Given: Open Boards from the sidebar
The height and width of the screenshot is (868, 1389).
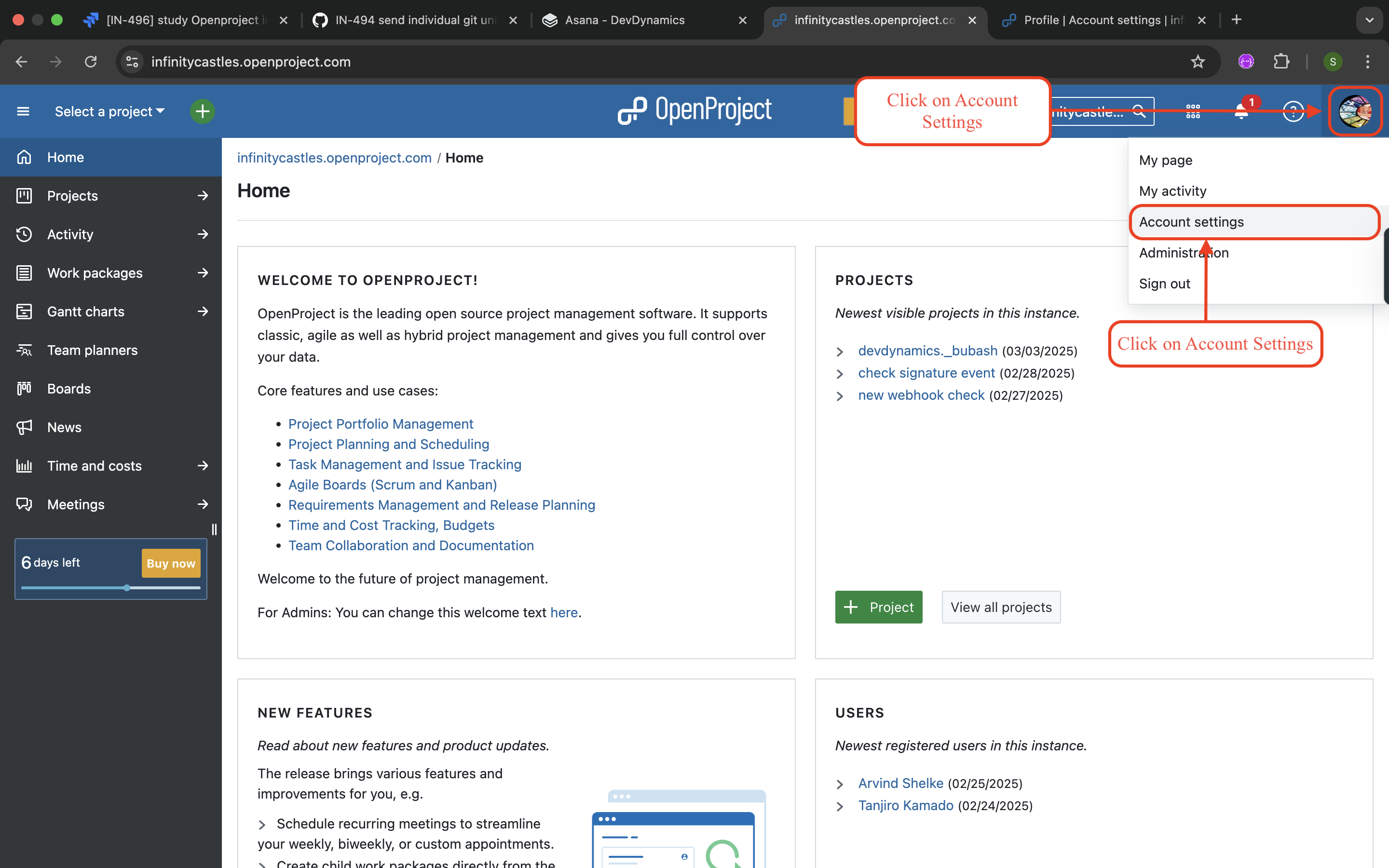Looking at the screenshot, I should point(69,389).
